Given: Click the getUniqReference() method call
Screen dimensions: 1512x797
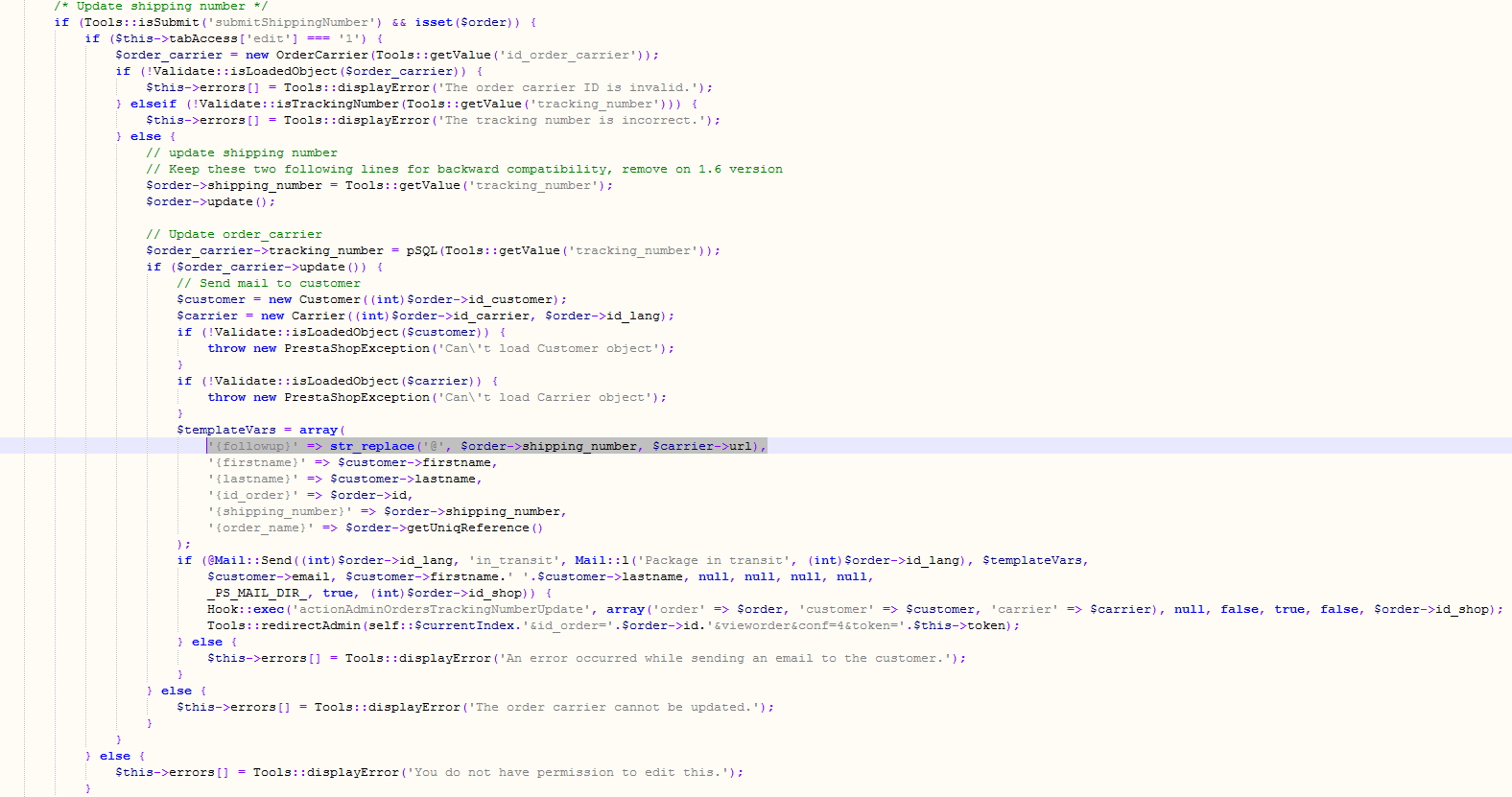Looking at the screenshot, I should click(x=475, y=527).
